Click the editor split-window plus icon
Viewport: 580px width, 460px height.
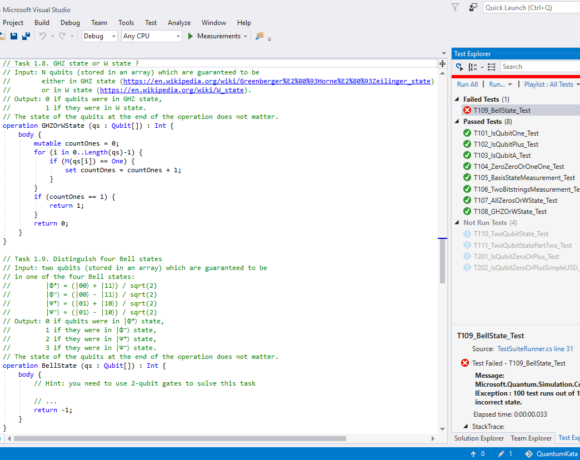point(442,64)
